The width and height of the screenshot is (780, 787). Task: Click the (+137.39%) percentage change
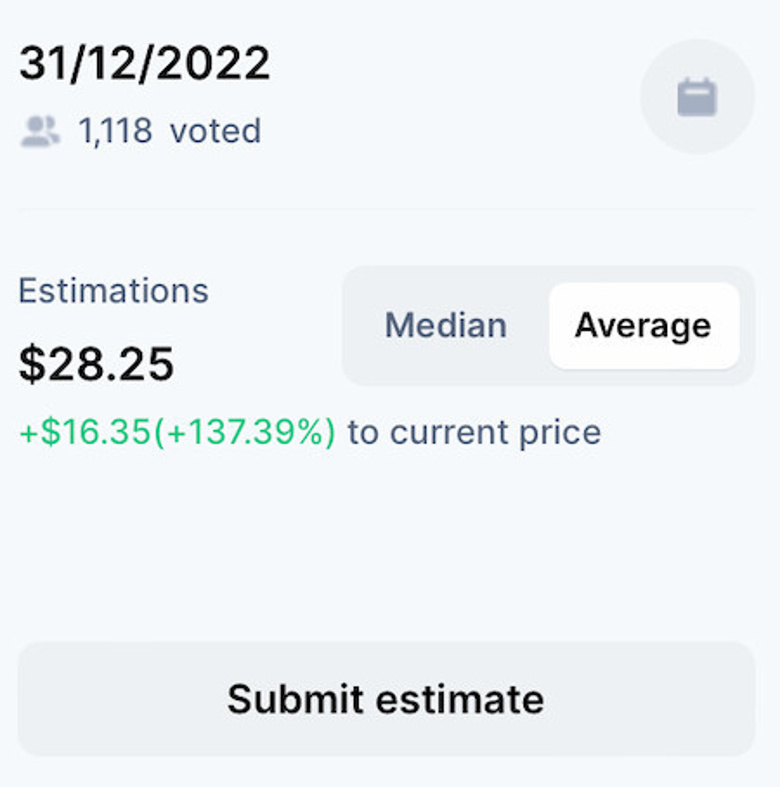(245, 432)
